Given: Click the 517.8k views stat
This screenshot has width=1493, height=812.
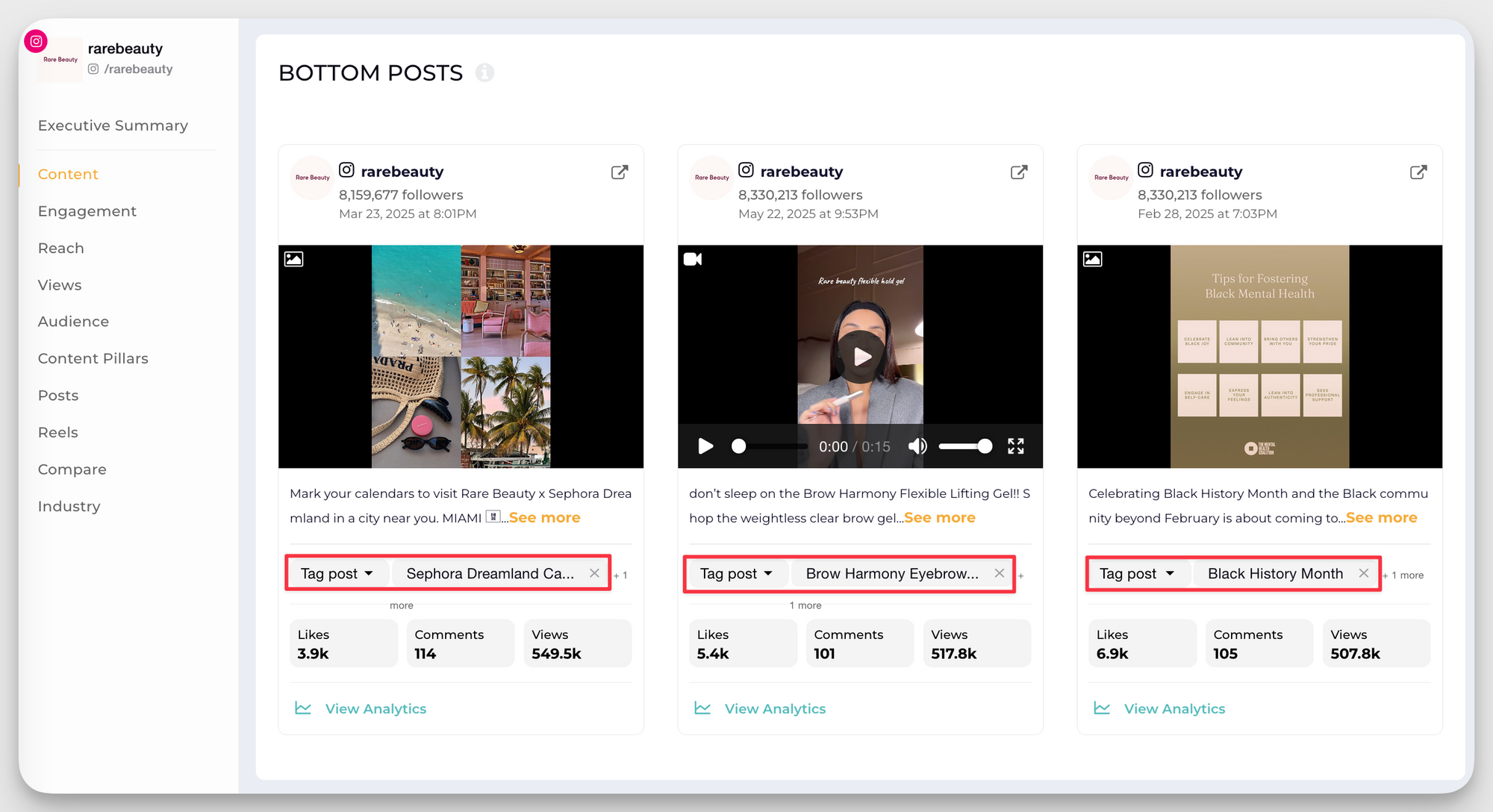Looking at the screenshot, I should 977,643.
